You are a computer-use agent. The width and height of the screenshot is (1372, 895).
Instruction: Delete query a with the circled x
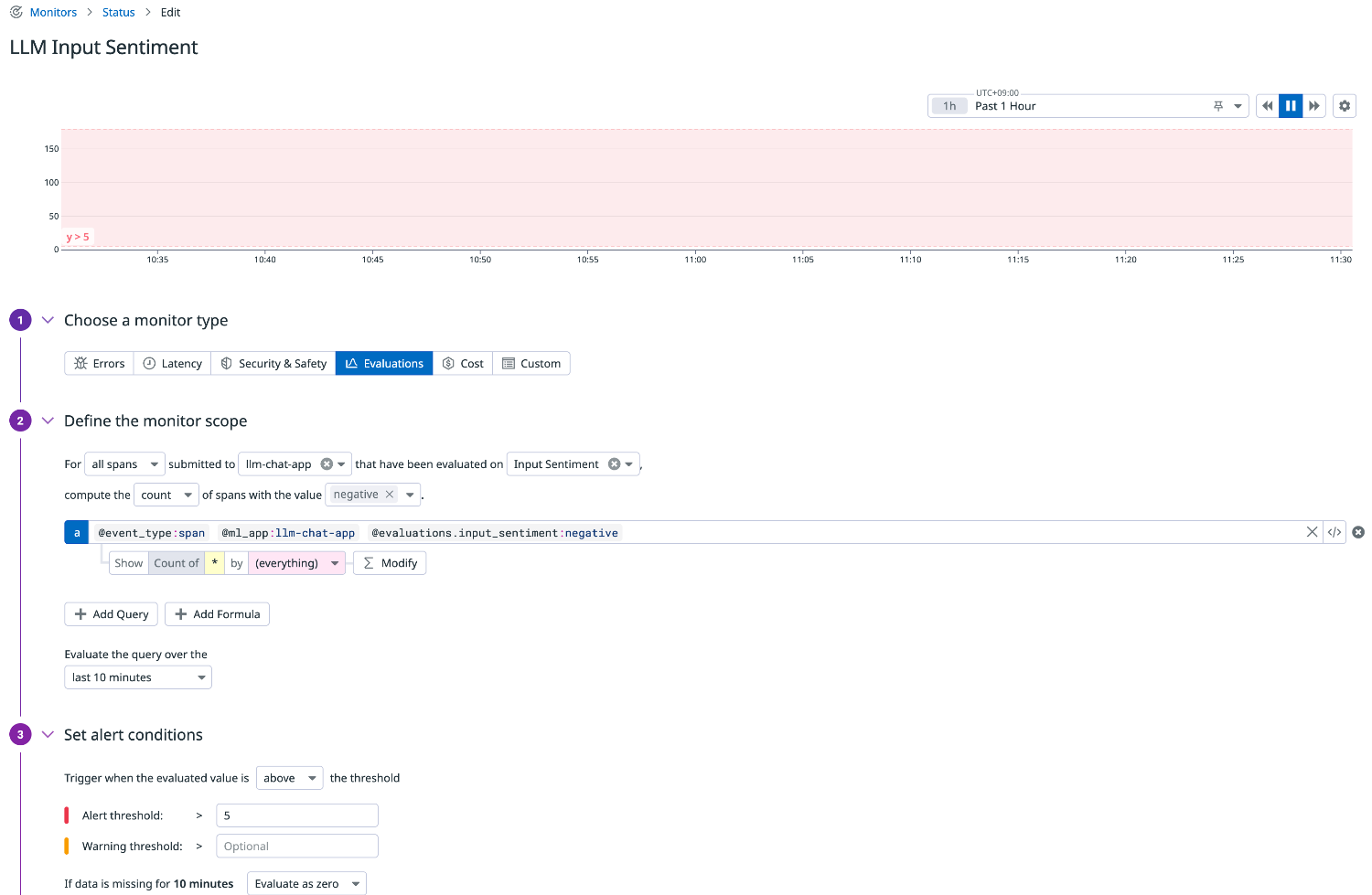(x=1358, y=532)
